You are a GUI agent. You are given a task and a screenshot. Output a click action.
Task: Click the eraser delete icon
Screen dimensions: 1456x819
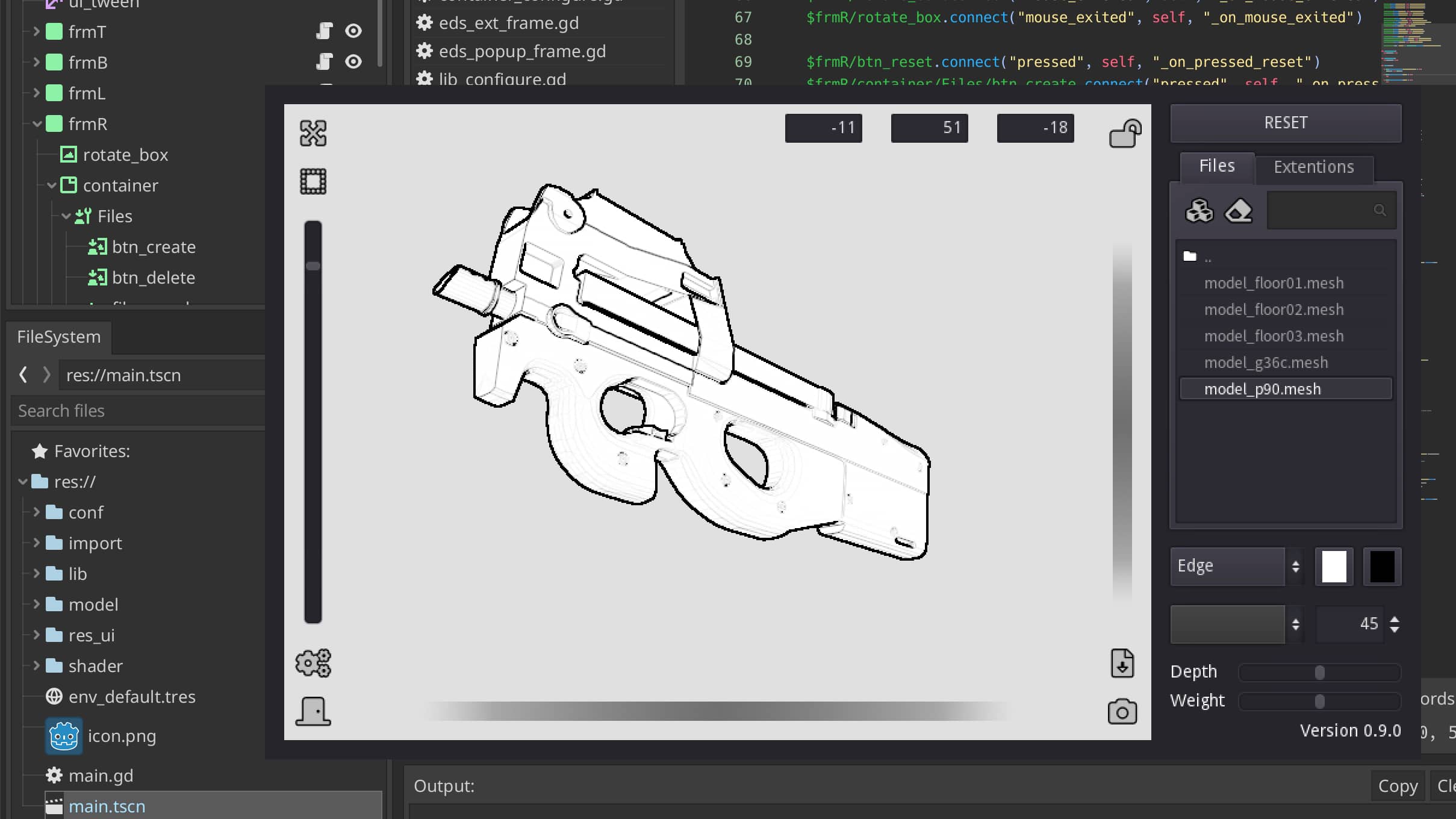tap(1239, 211)
